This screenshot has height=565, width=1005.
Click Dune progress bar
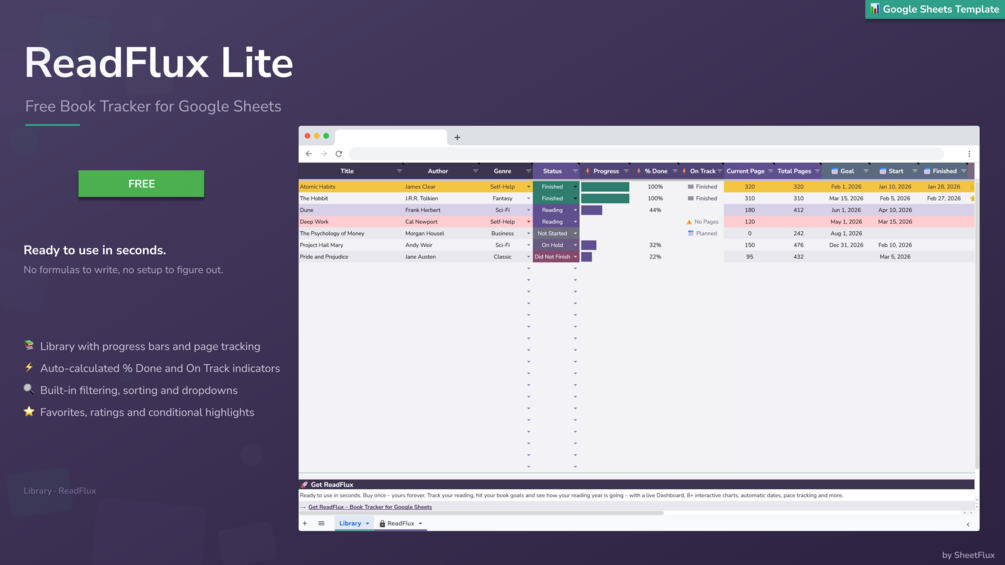(x=592, y=210)
